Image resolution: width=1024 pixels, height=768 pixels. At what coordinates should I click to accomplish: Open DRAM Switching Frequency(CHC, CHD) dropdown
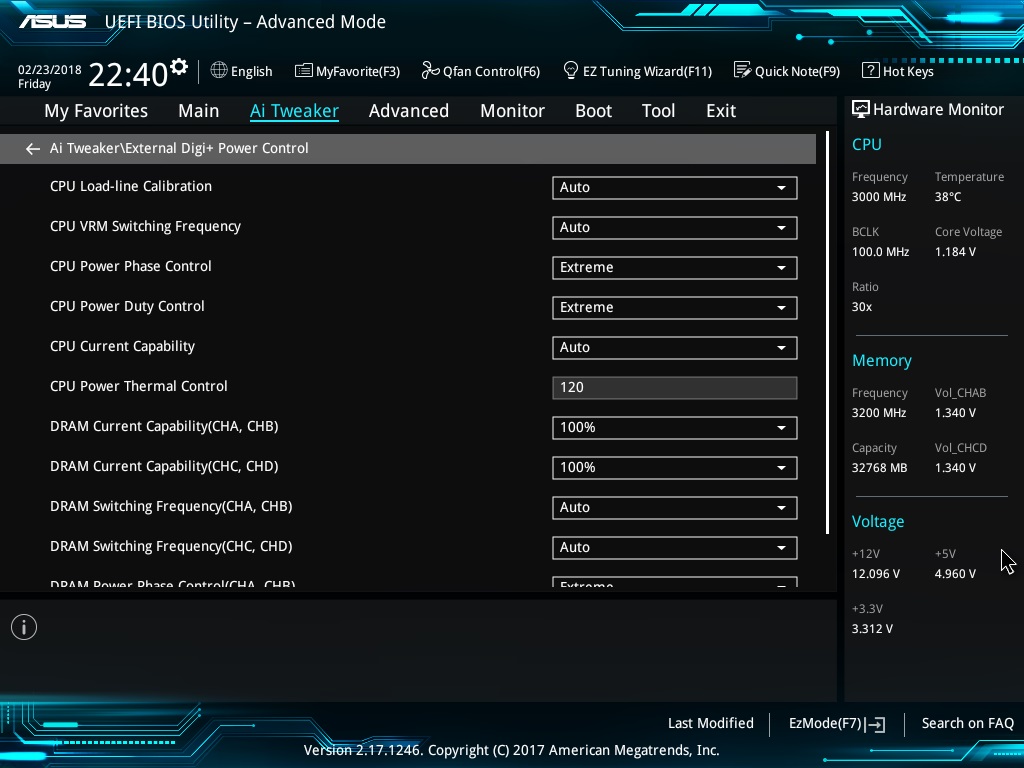(675, 547)
